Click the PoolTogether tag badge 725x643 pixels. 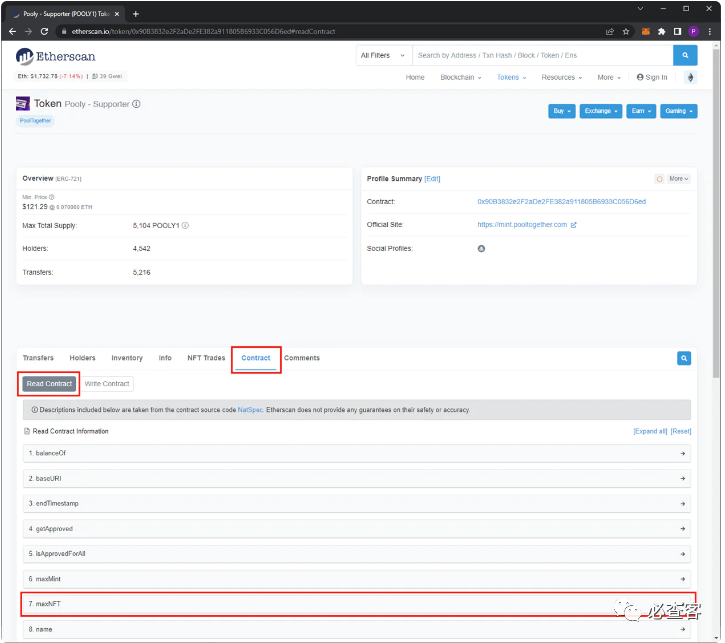click(x=35, y=121)
